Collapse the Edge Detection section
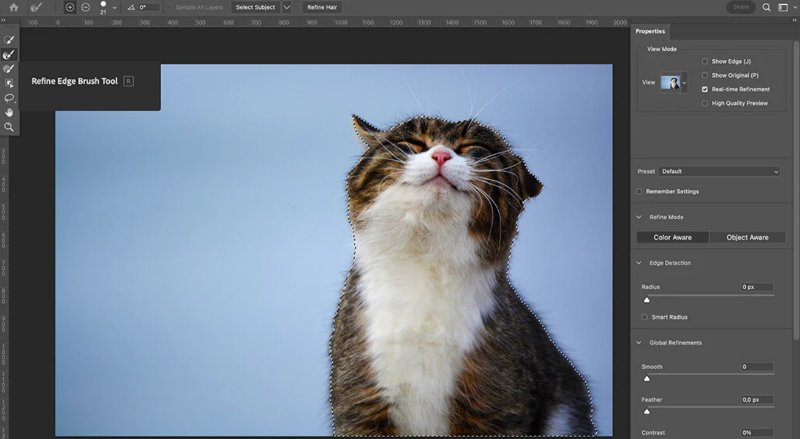The height and width of the screenshot is (439, 800). point(640,263)
